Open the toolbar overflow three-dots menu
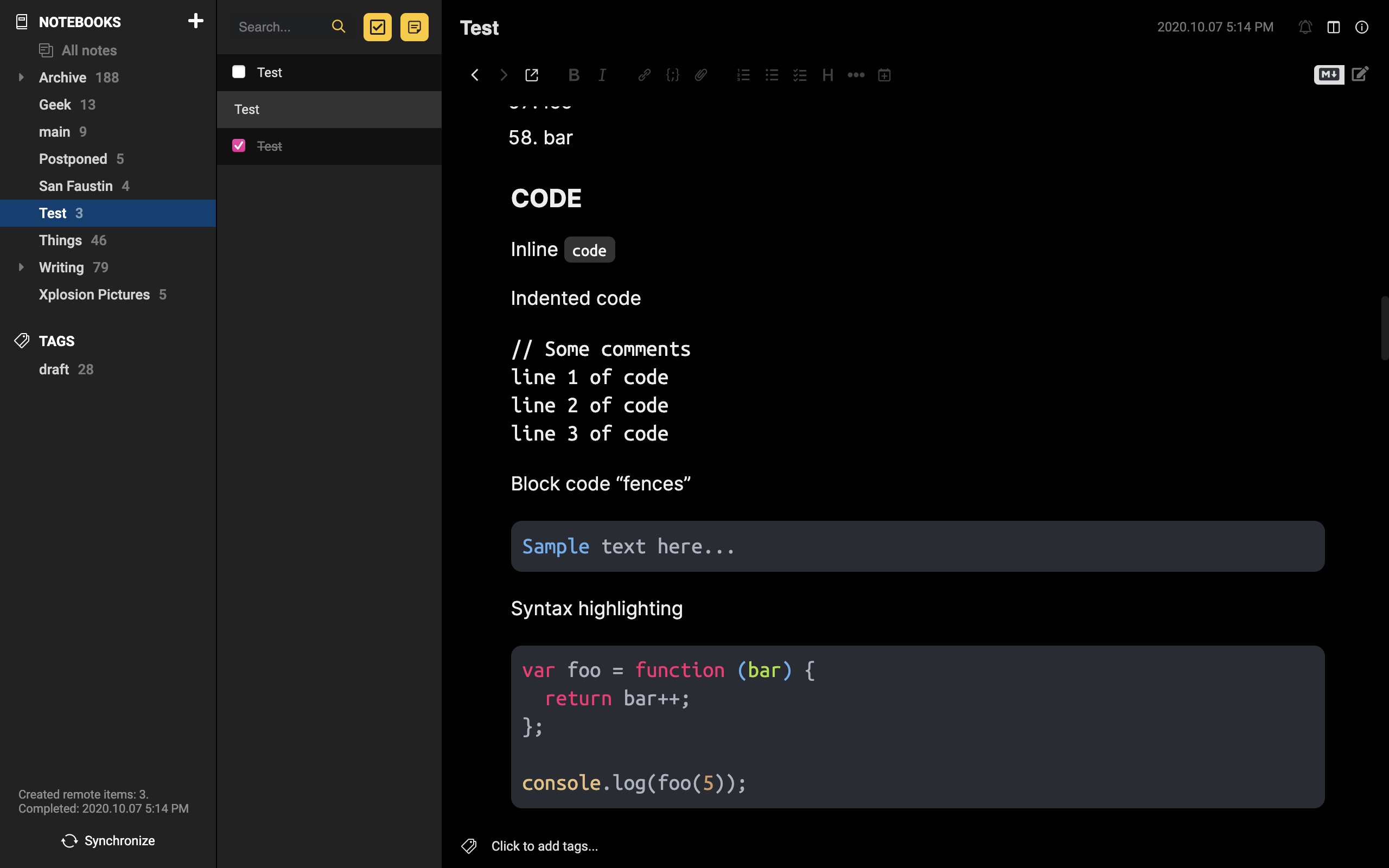The width and height of the screenshot is (1389, 868). tap(856, 75)
